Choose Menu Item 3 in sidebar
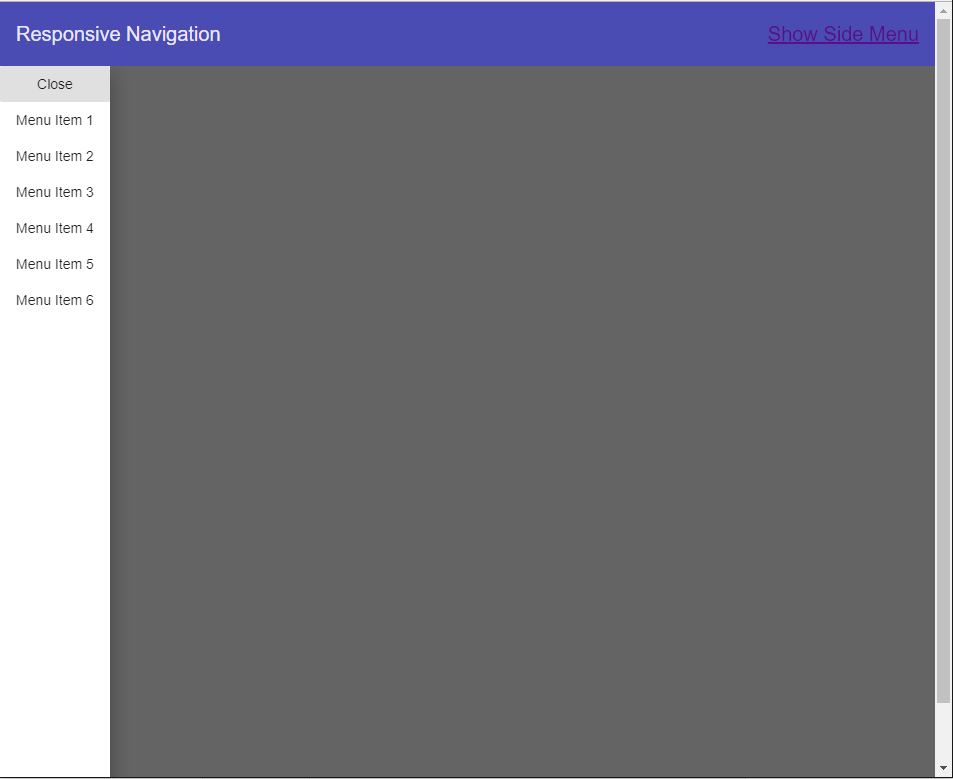The width and height of the screenshot is (953, 779). (55, 192)
